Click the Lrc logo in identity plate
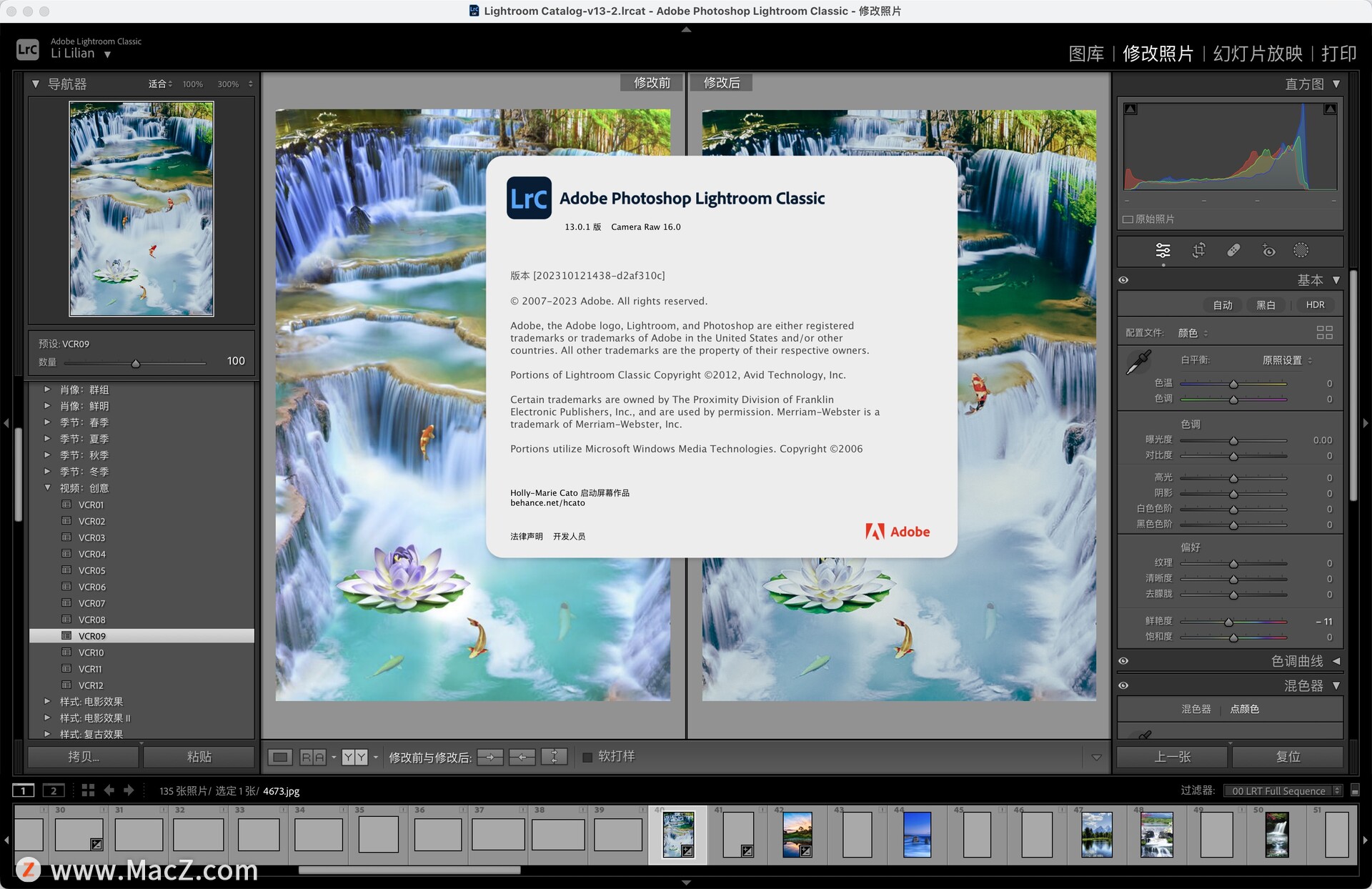Image resolution: width=1372 pixels, height=889 pixels. (x=28, y=49)
